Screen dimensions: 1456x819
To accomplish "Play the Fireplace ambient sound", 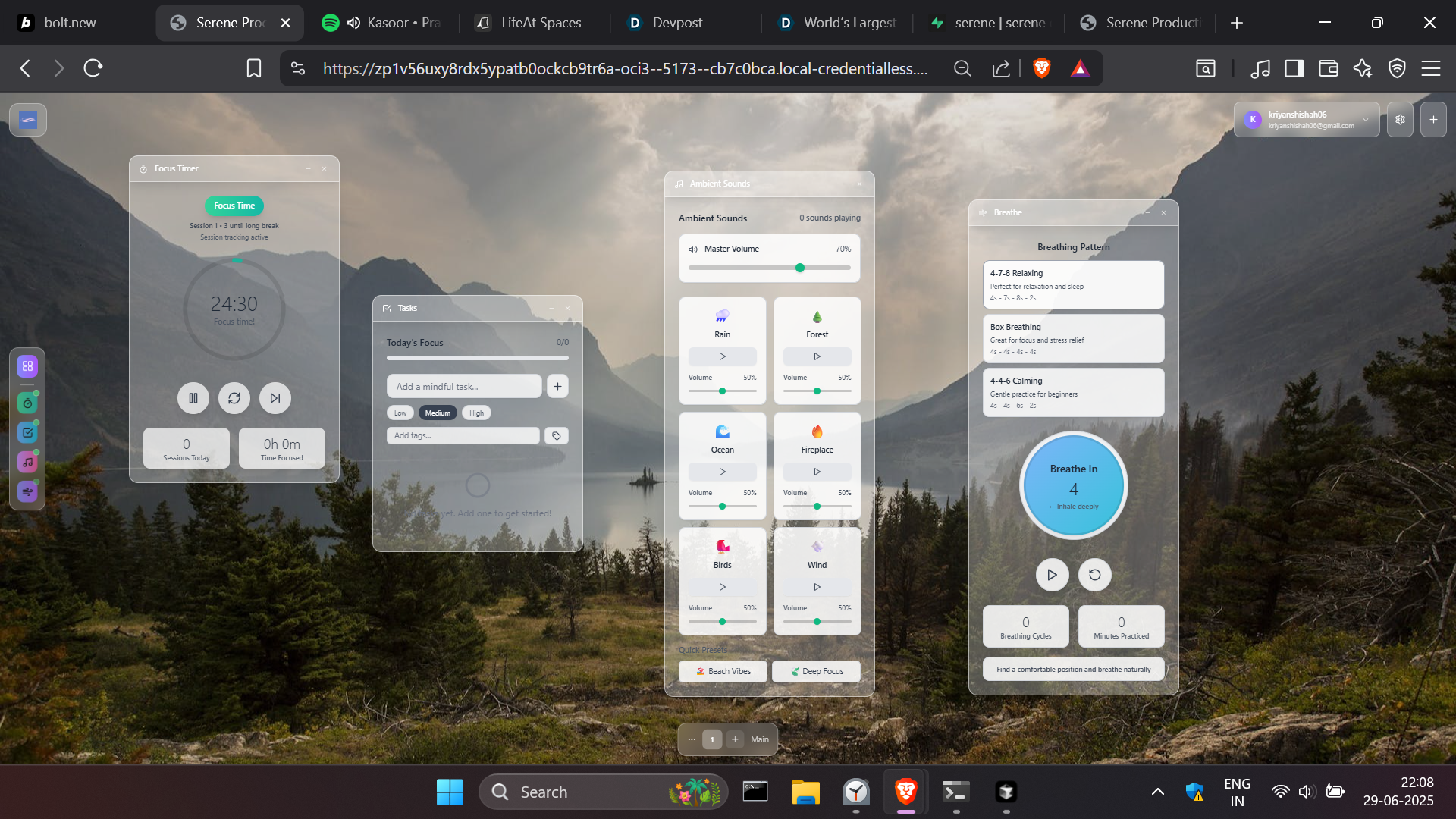I will tap(817, 472).
